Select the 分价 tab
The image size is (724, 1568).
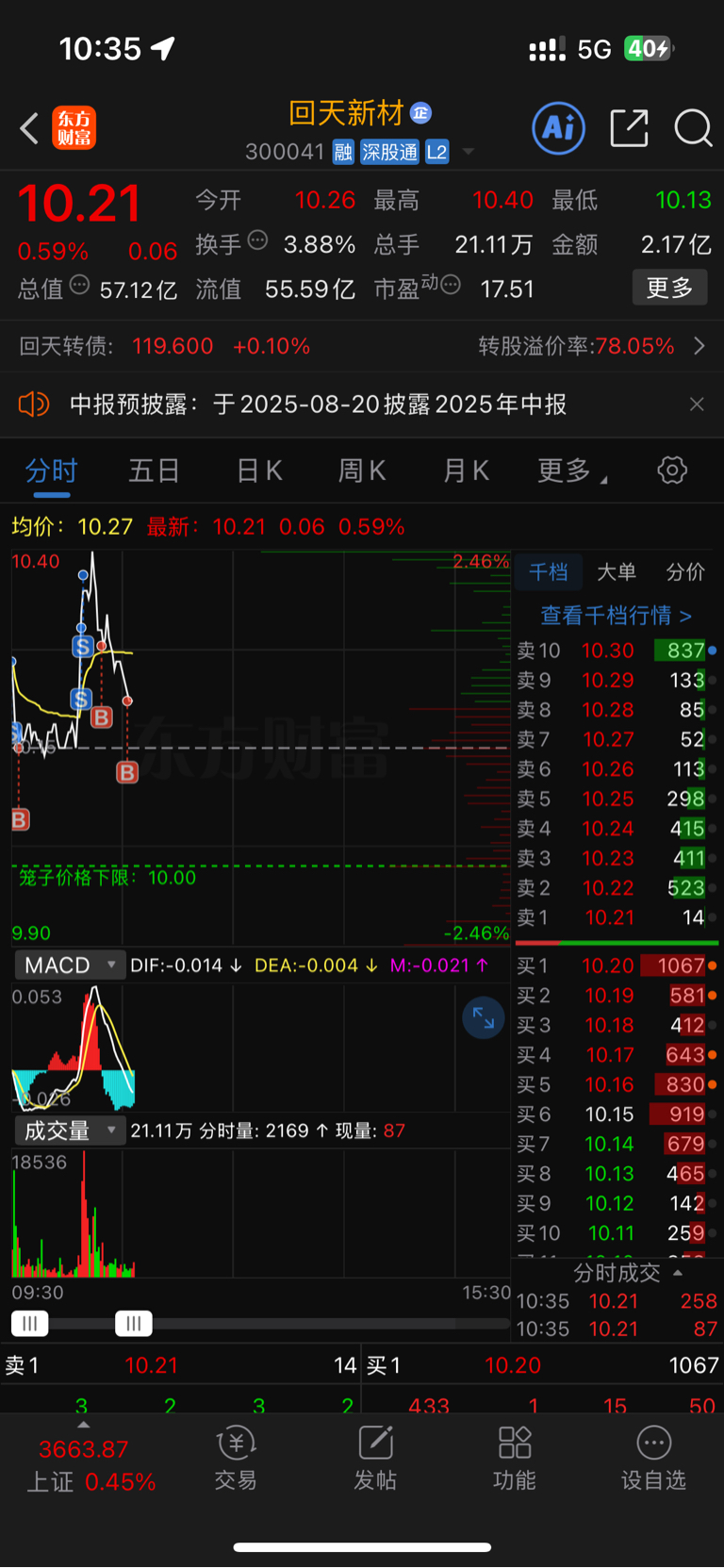click(x=685, y=572)
